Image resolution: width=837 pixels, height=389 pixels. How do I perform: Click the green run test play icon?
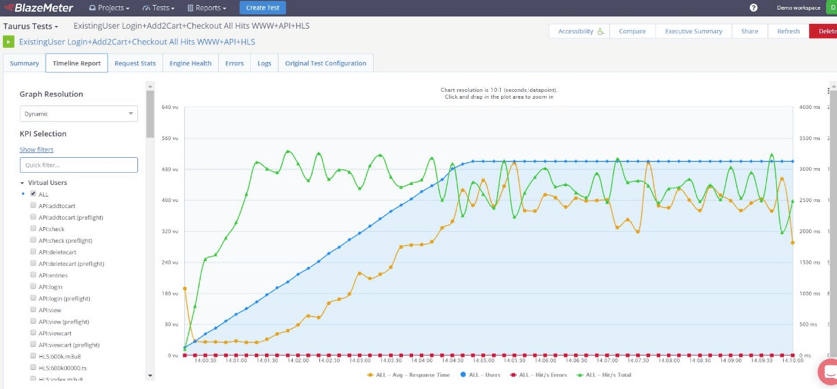coord(9,42)
